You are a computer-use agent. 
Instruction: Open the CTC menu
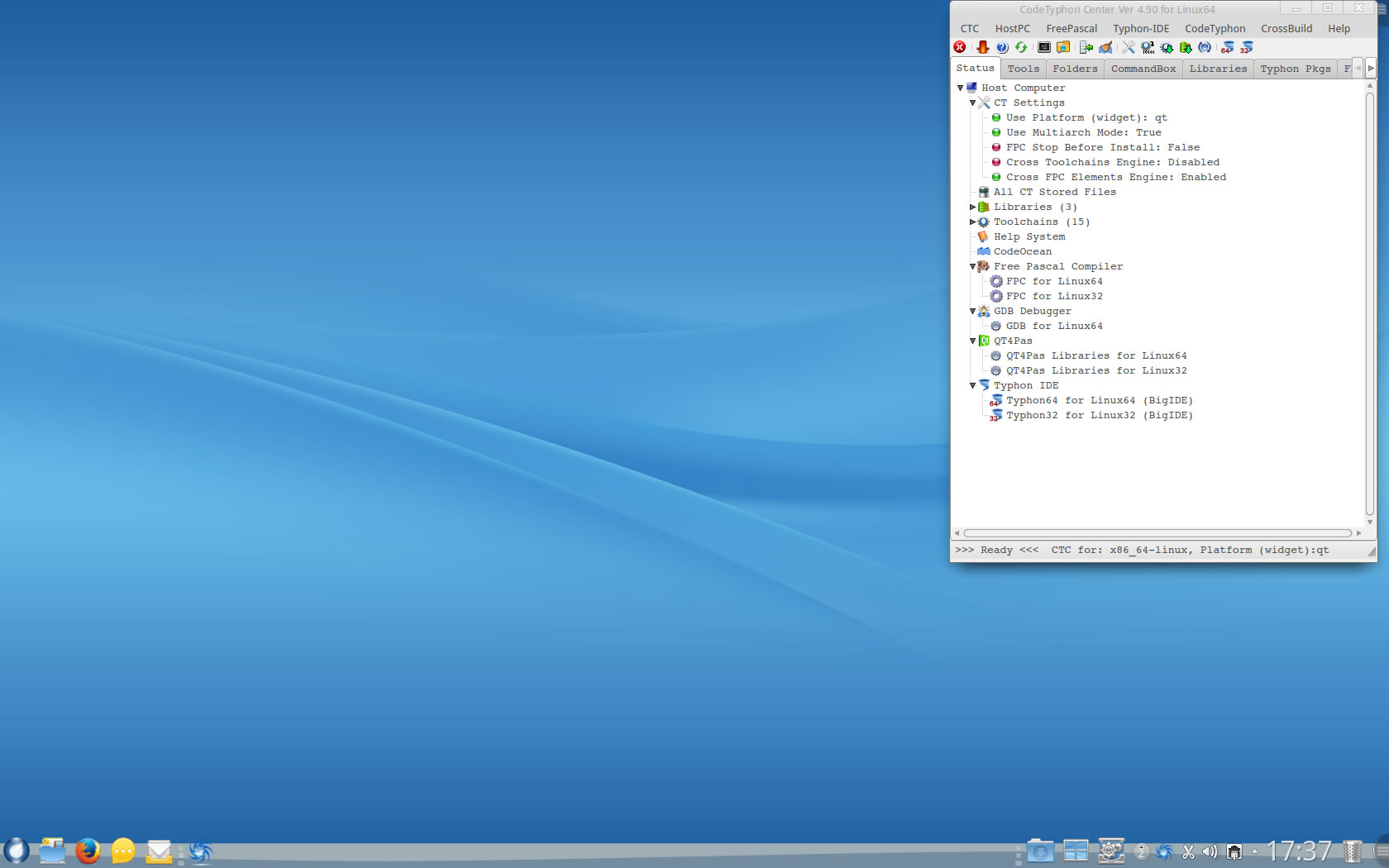(x=970, y=28)
